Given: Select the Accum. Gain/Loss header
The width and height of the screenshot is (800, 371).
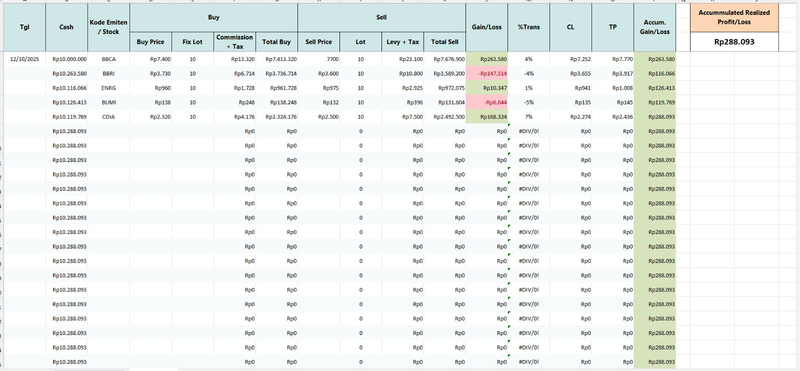Looking at the screenshot, I should [x=655, y=28].
